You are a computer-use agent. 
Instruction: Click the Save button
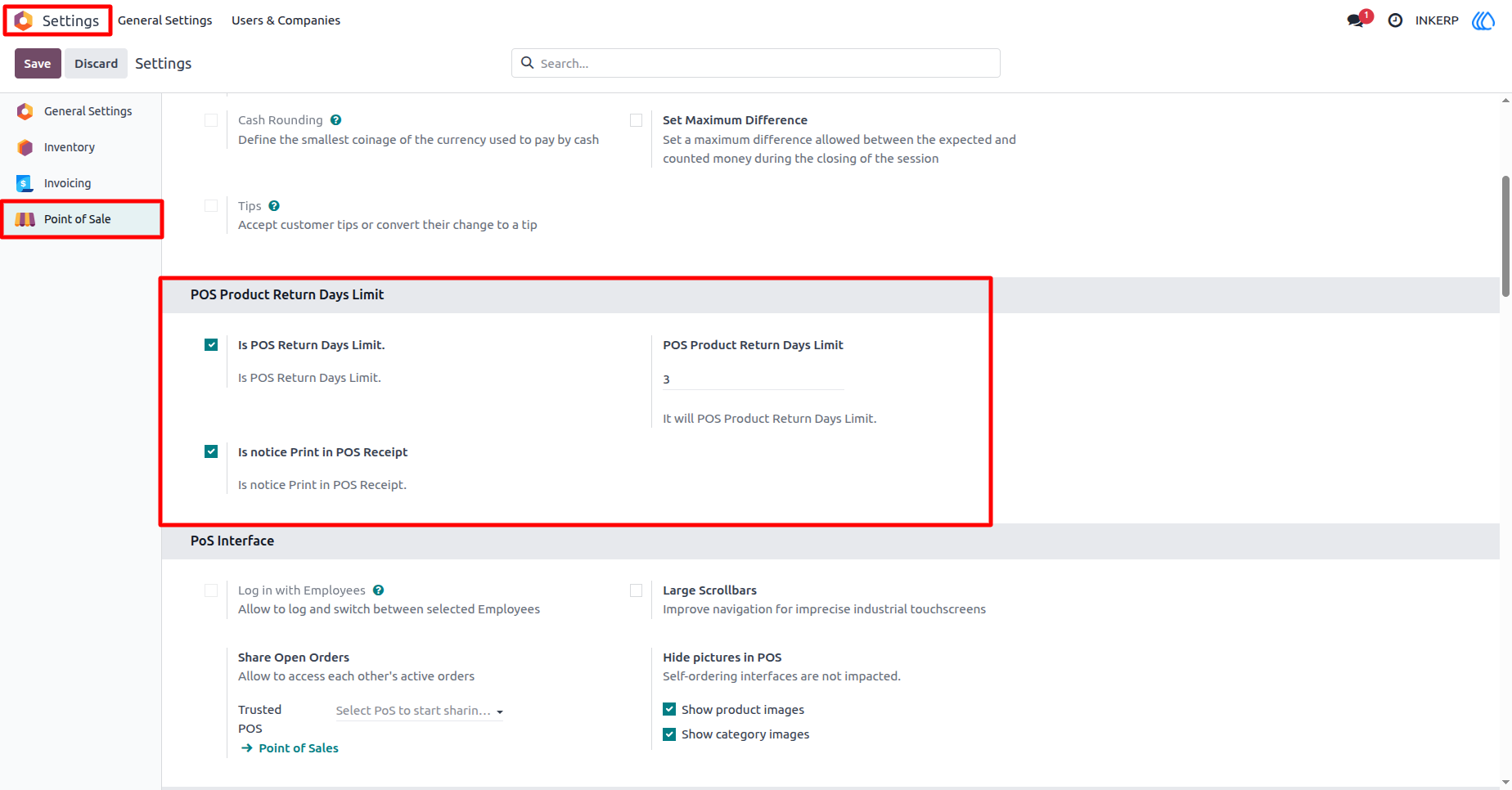tap(38, 64)
